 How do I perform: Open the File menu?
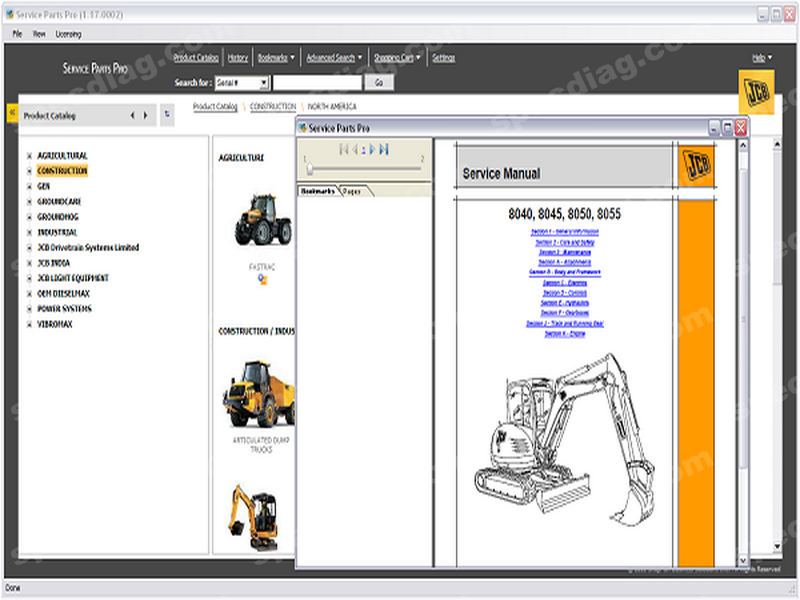click(17, 33)
